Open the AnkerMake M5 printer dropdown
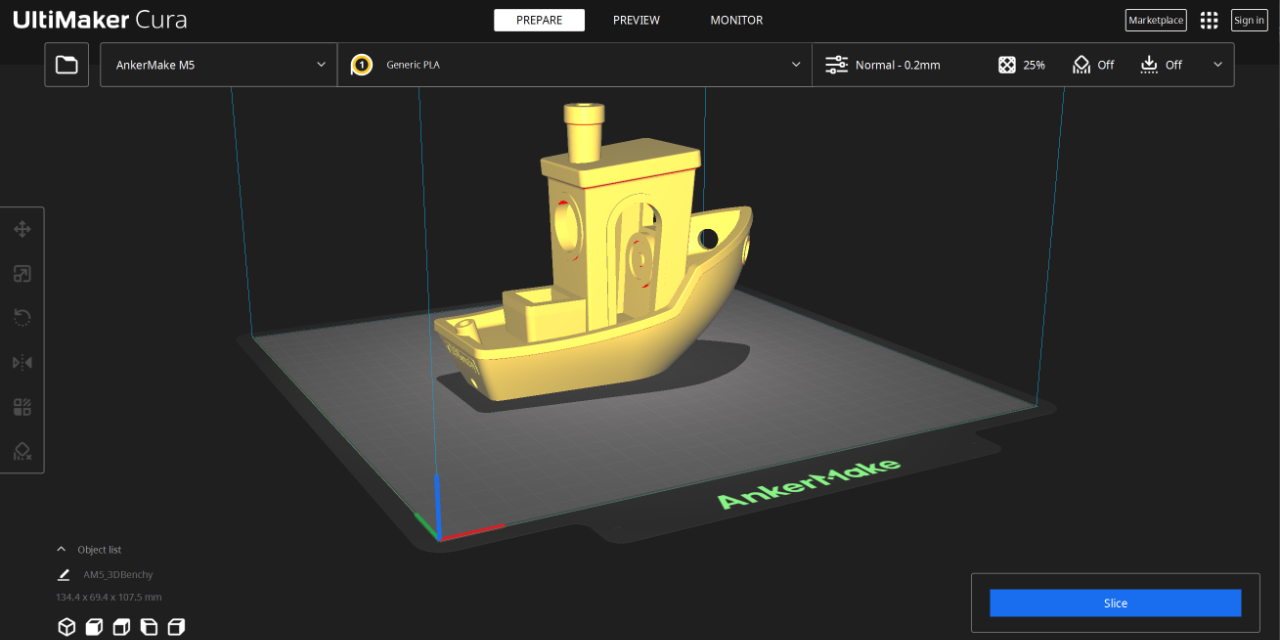 click(x=218, y=64)
